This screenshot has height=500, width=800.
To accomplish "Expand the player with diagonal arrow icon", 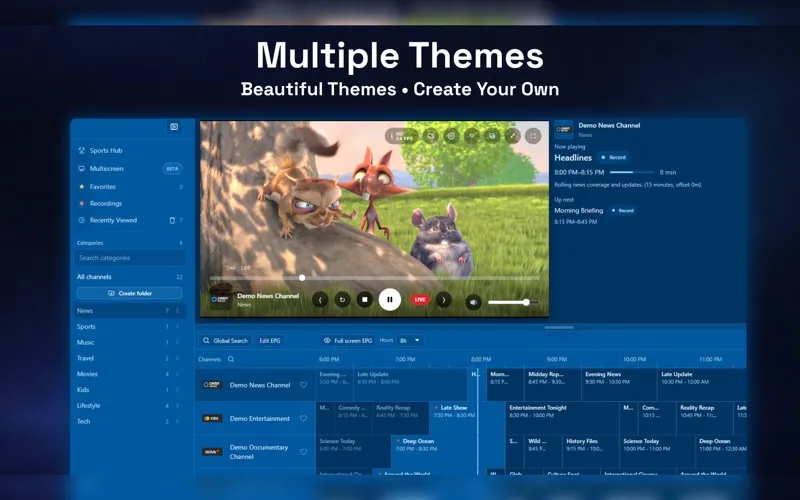I will pos(512,136).
